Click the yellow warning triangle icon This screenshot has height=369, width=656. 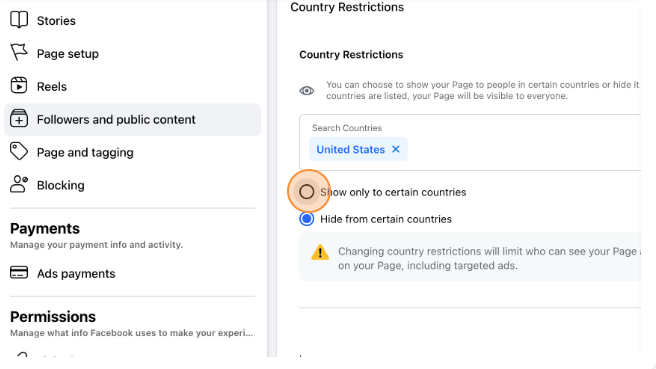click(320, 252)
